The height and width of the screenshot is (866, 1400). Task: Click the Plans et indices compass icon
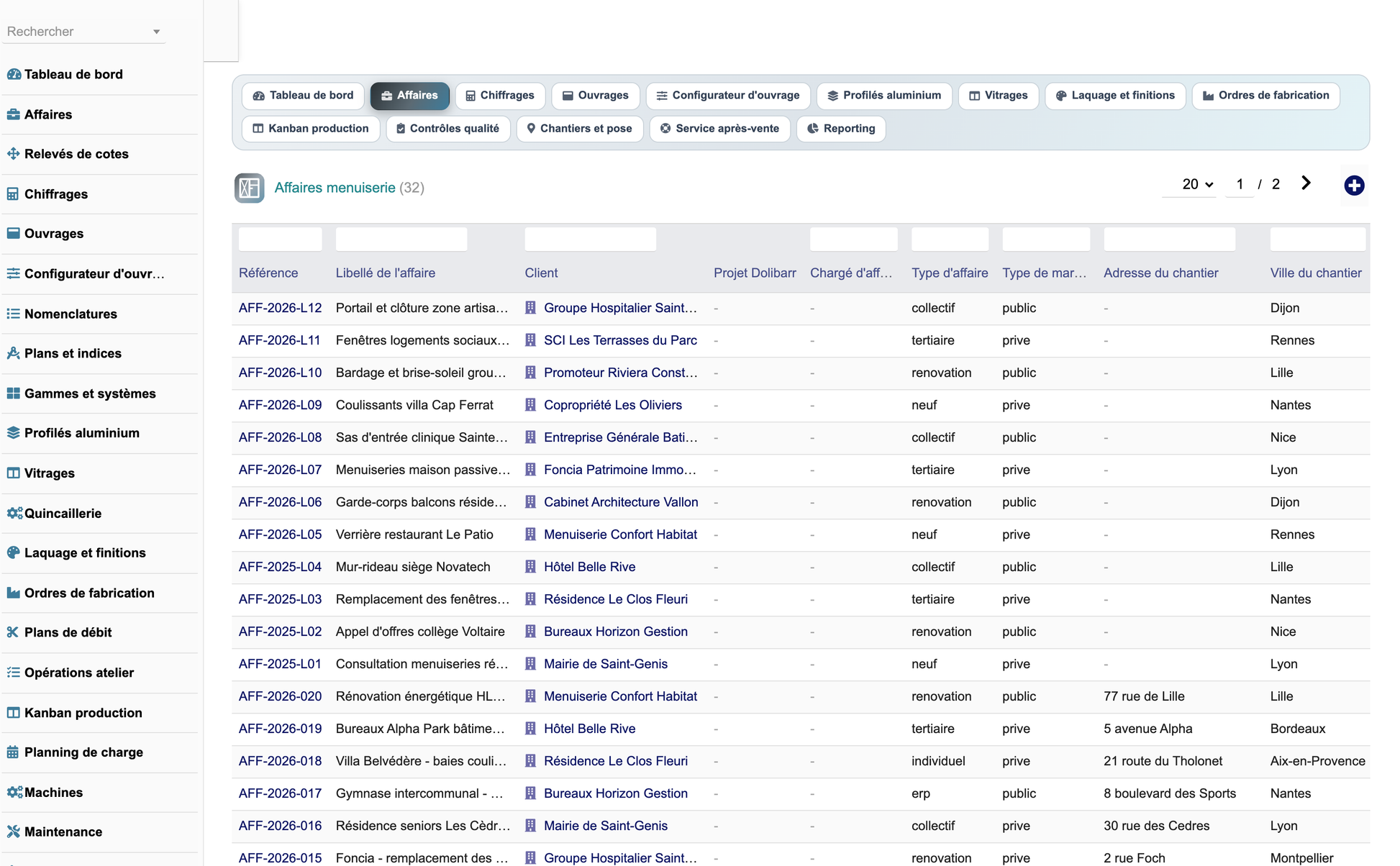coord(14,353)
